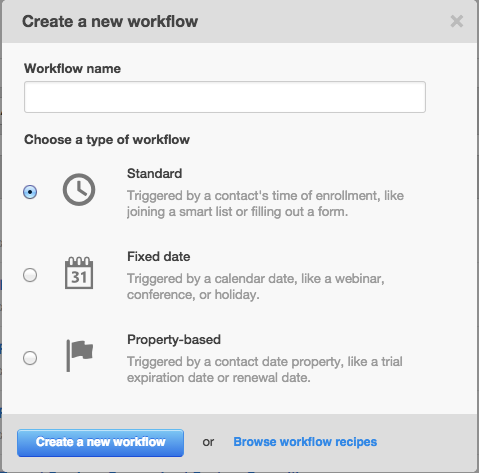Select the Standard workflow radio button
This screenshot has height=473, width=479.
pos(30,192)
